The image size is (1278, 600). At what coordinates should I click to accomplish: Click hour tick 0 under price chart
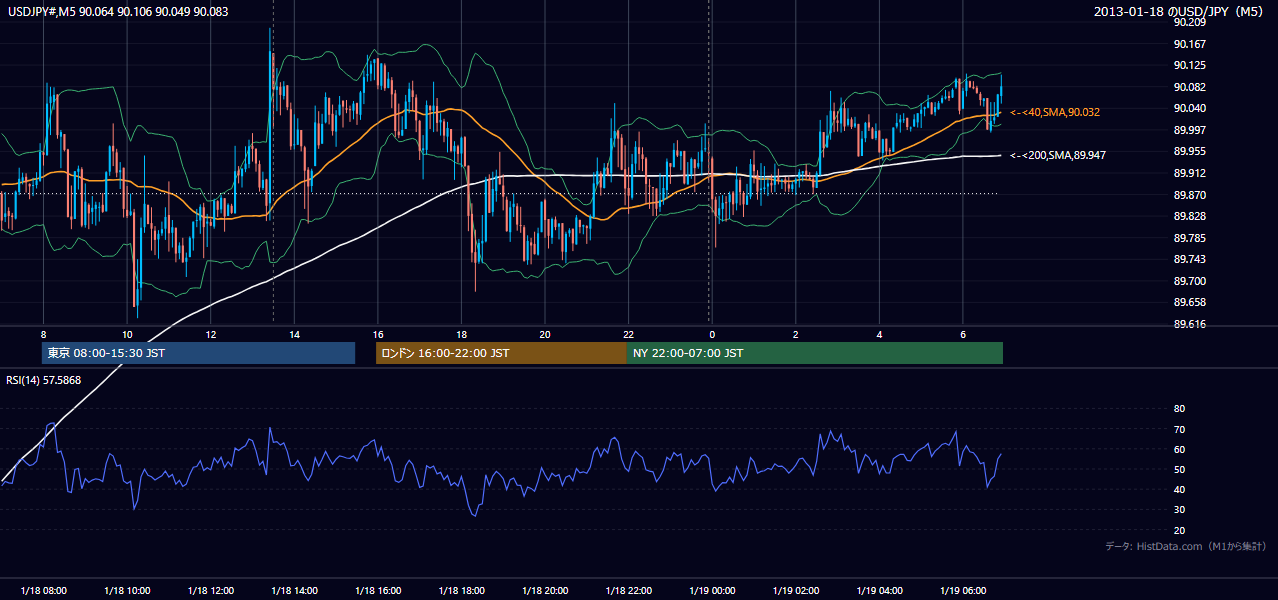click(712, 333)
